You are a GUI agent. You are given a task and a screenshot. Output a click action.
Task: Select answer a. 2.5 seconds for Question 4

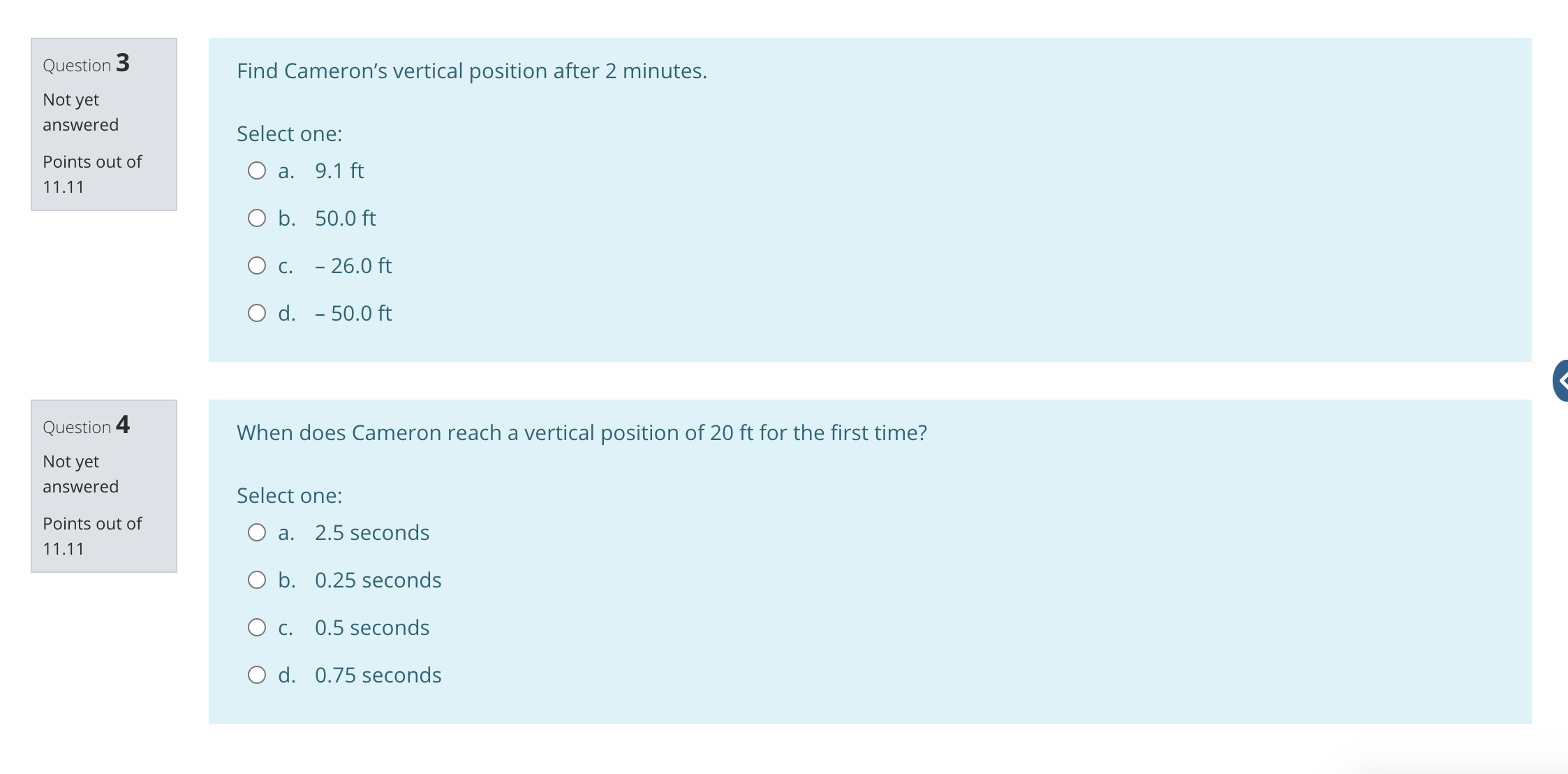click(258, 532)
